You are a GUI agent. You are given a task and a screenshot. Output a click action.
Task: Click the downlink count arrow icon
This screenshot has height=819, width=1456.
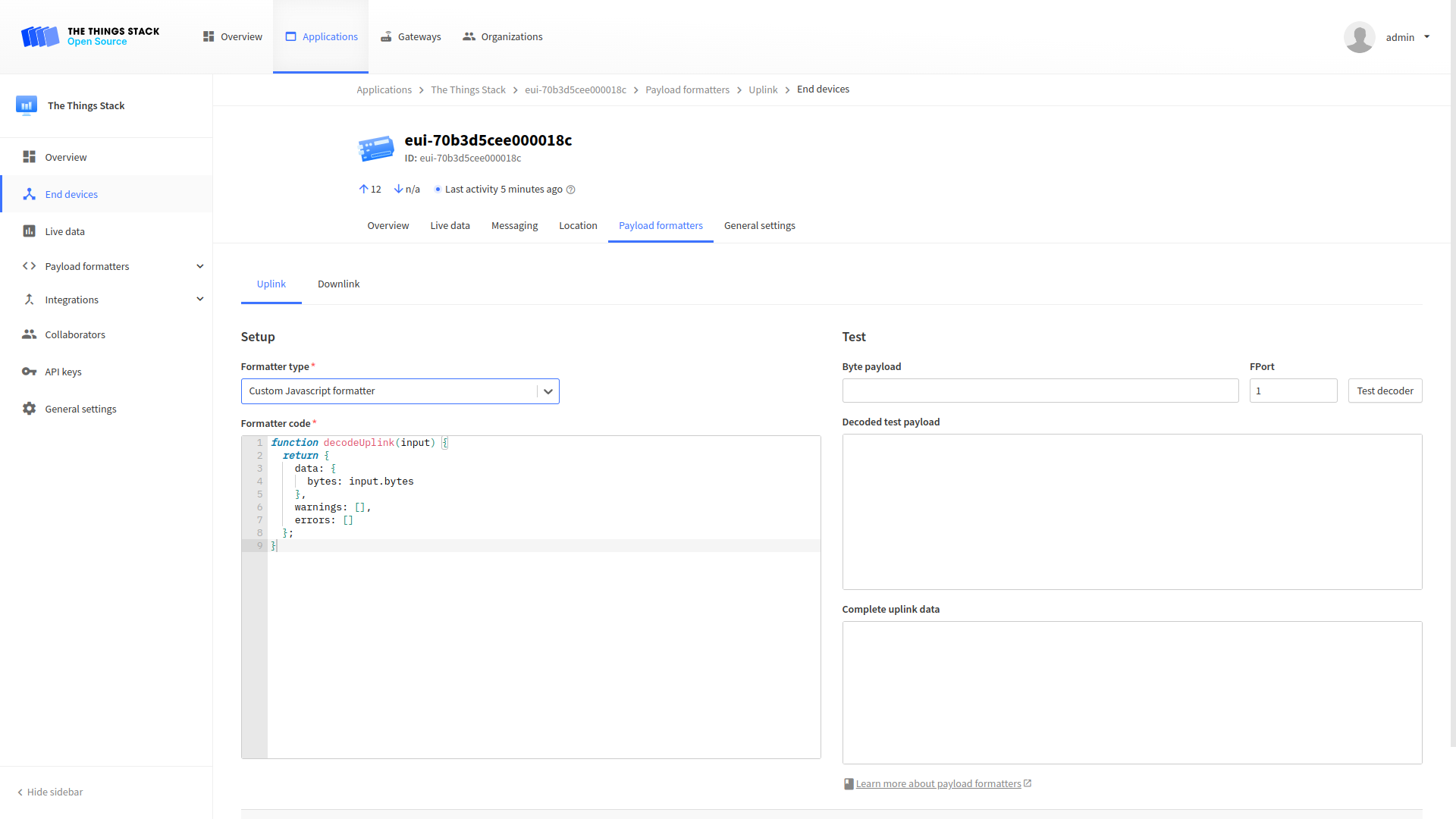(x=398, y=189)
